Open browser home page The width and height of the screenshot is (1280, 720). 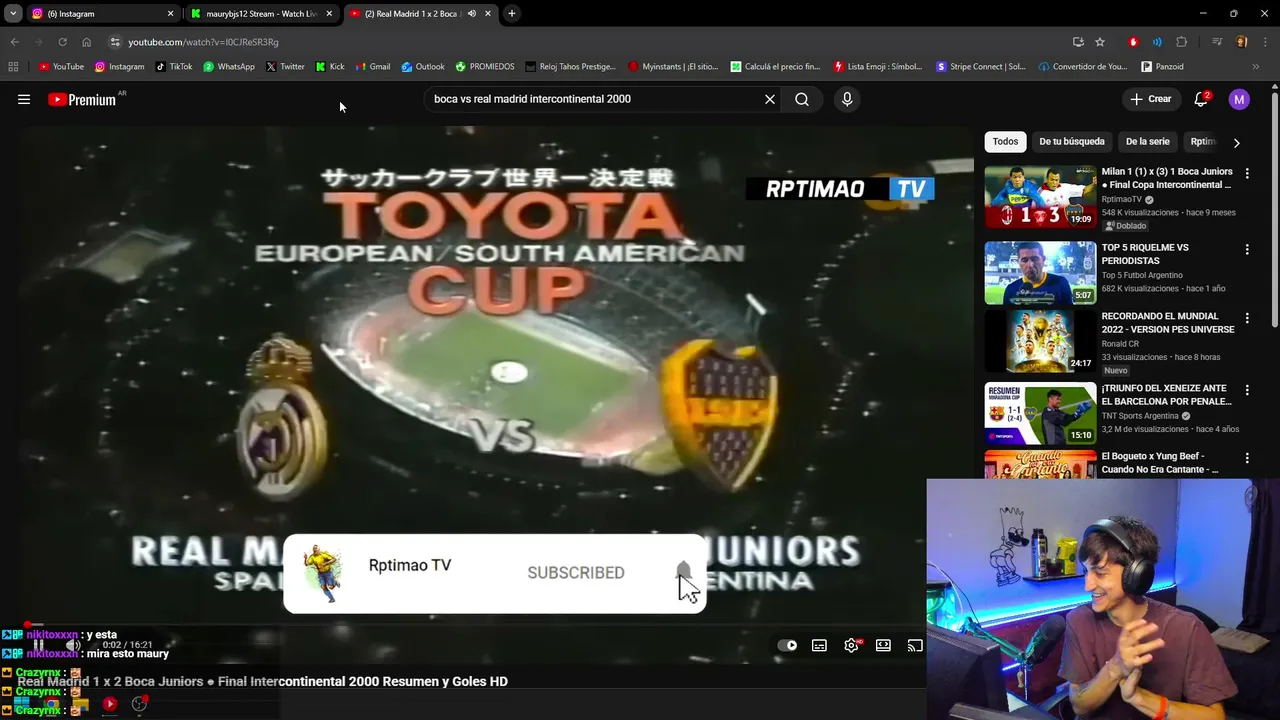pyautogui.click(x=86, y=42)
